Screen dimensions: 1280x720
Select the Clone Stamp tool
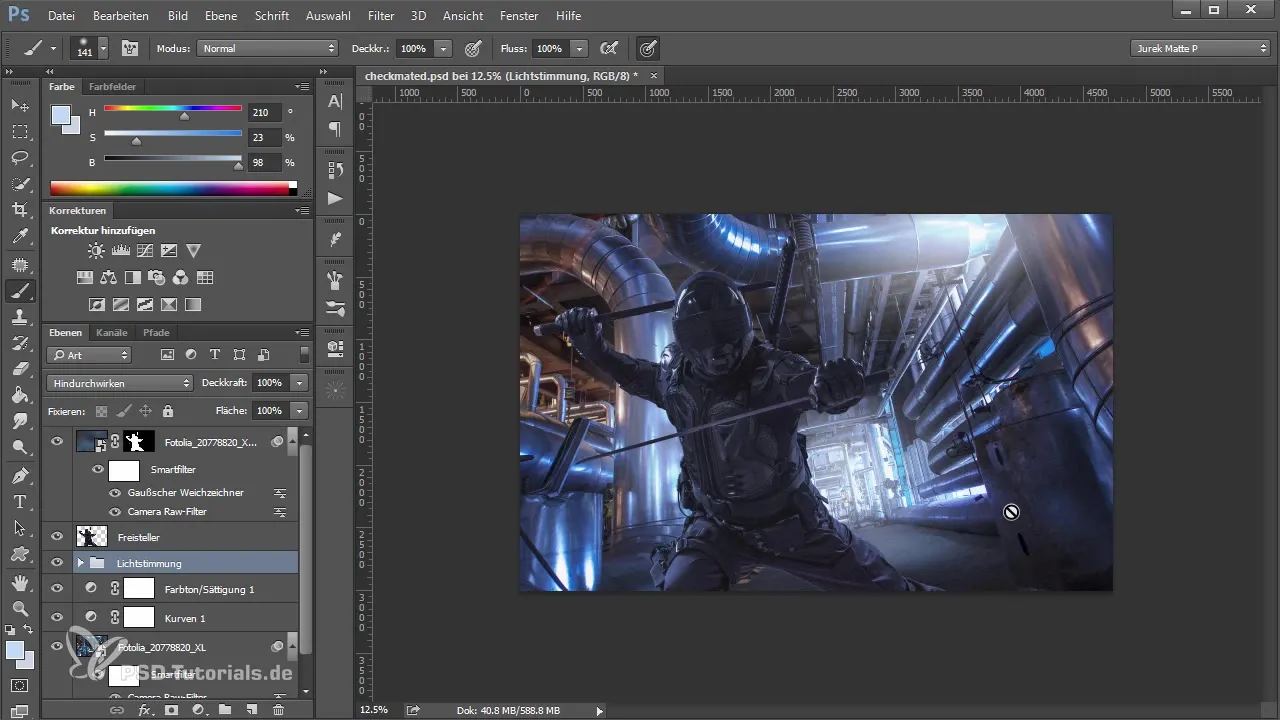tap(19, 317)
